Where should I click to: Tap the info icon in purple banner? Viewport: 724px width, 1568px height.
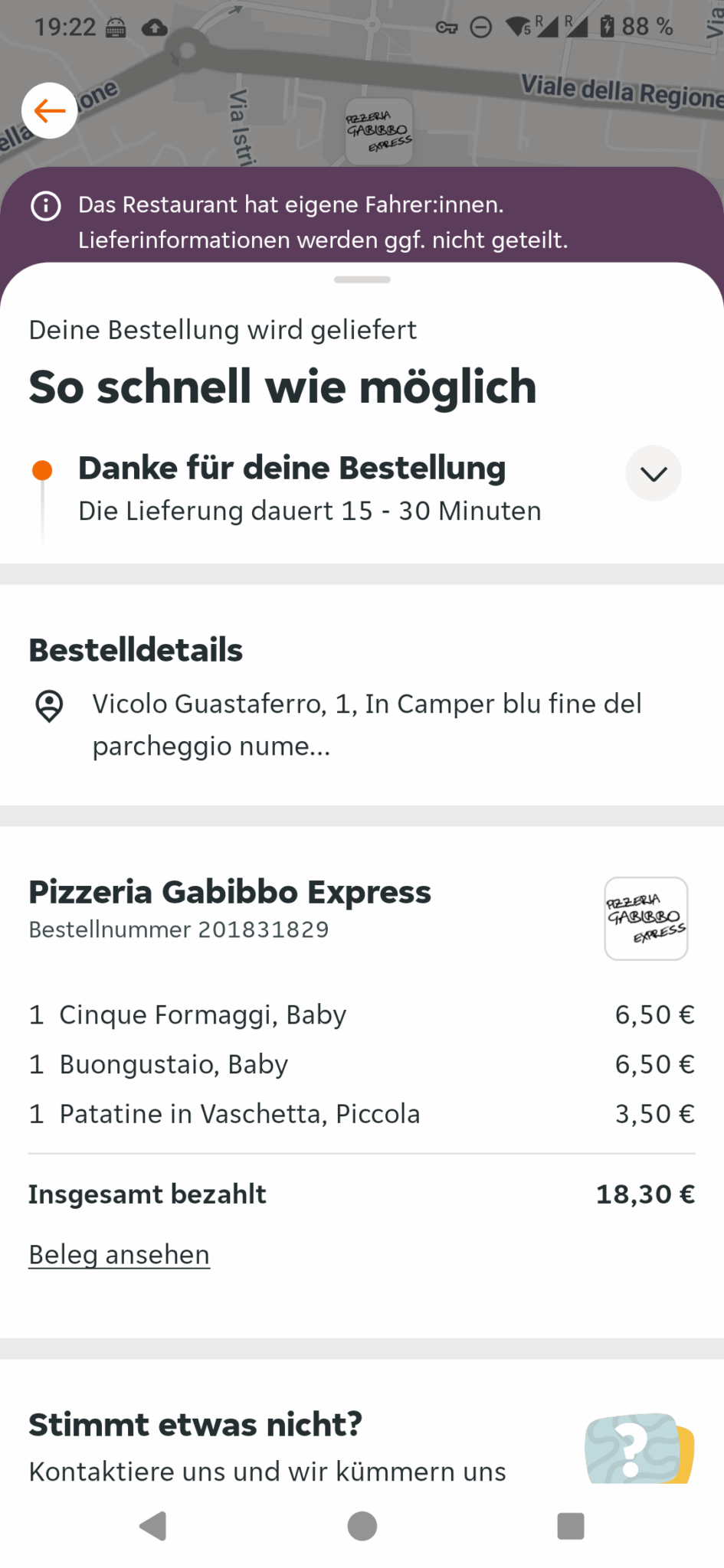(x=46, y=206)
